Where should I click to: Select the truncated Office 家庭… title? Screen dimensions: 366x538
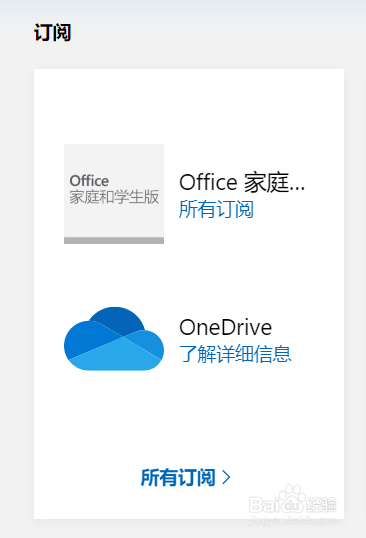tap(242, 182)
